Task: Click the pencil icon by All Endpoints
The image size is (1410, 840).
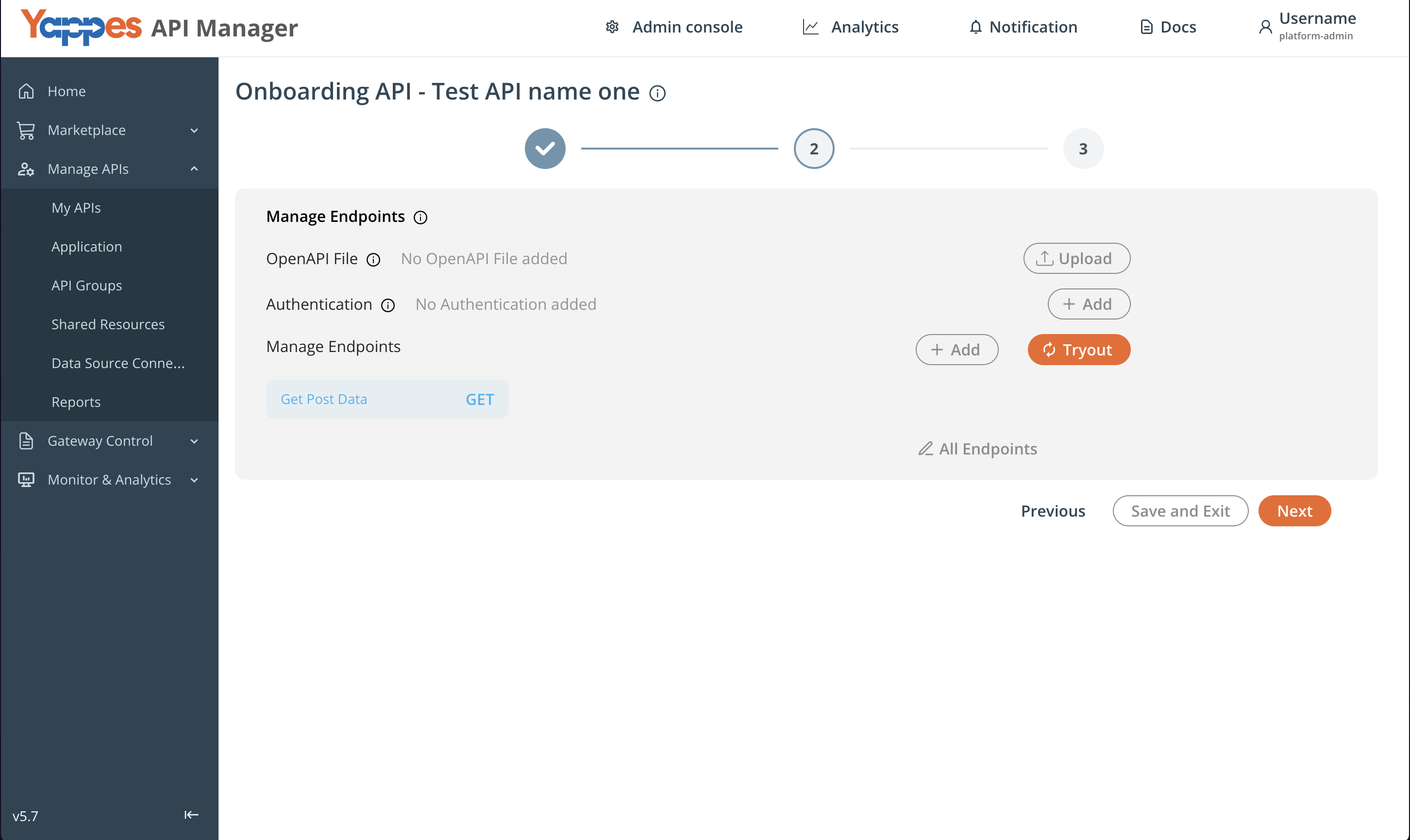Action: click(925, 448)
